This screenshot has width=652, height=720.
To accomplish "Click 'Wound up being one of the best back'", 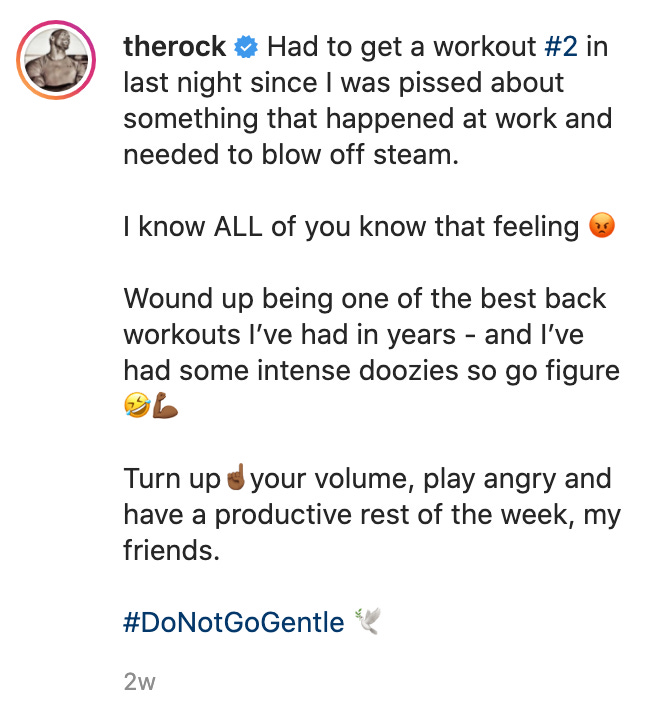I will [x=365, y=299].
